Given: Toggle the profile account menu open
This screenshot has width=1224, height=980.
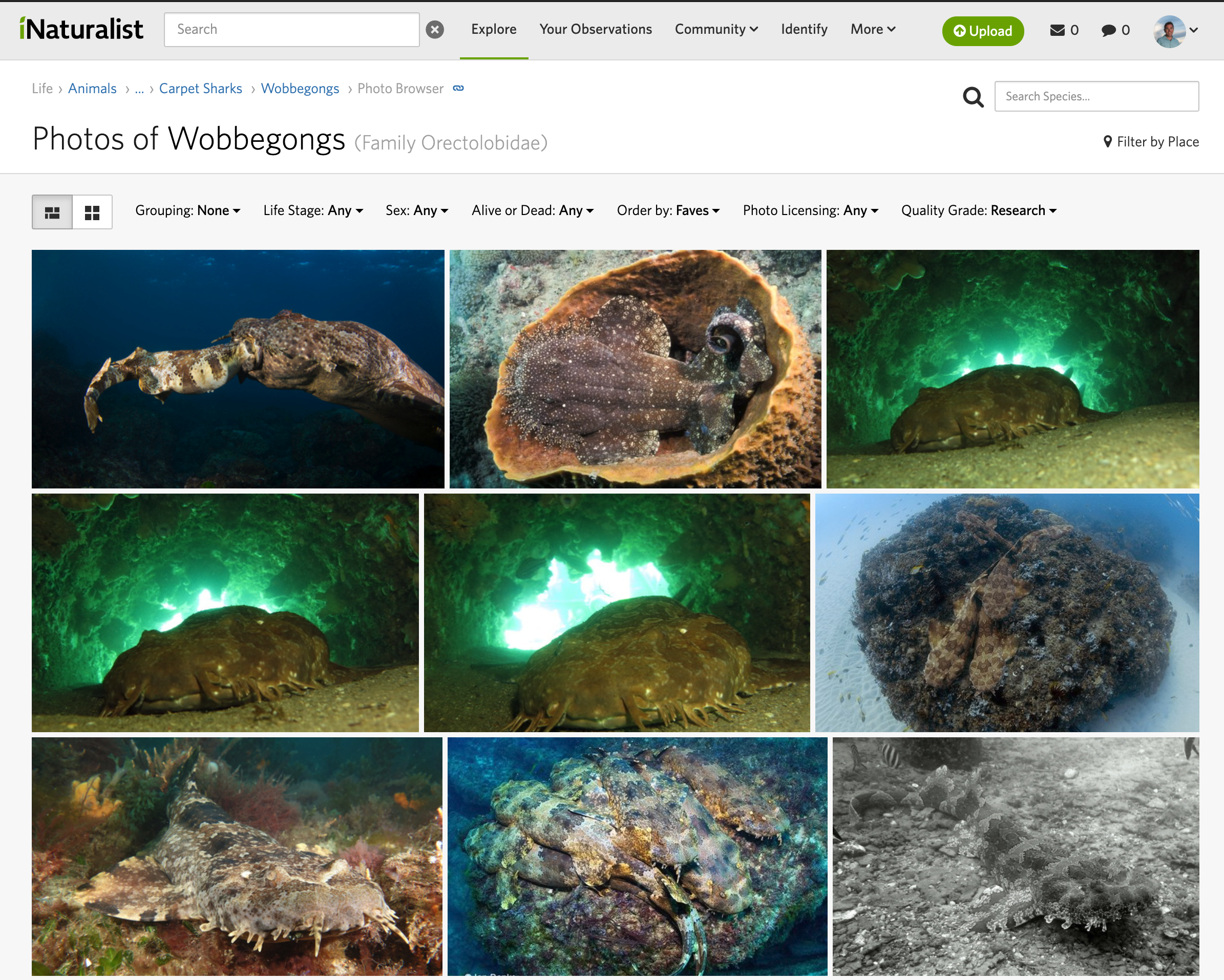Looking at the screenshot, I should point(1173,31).
